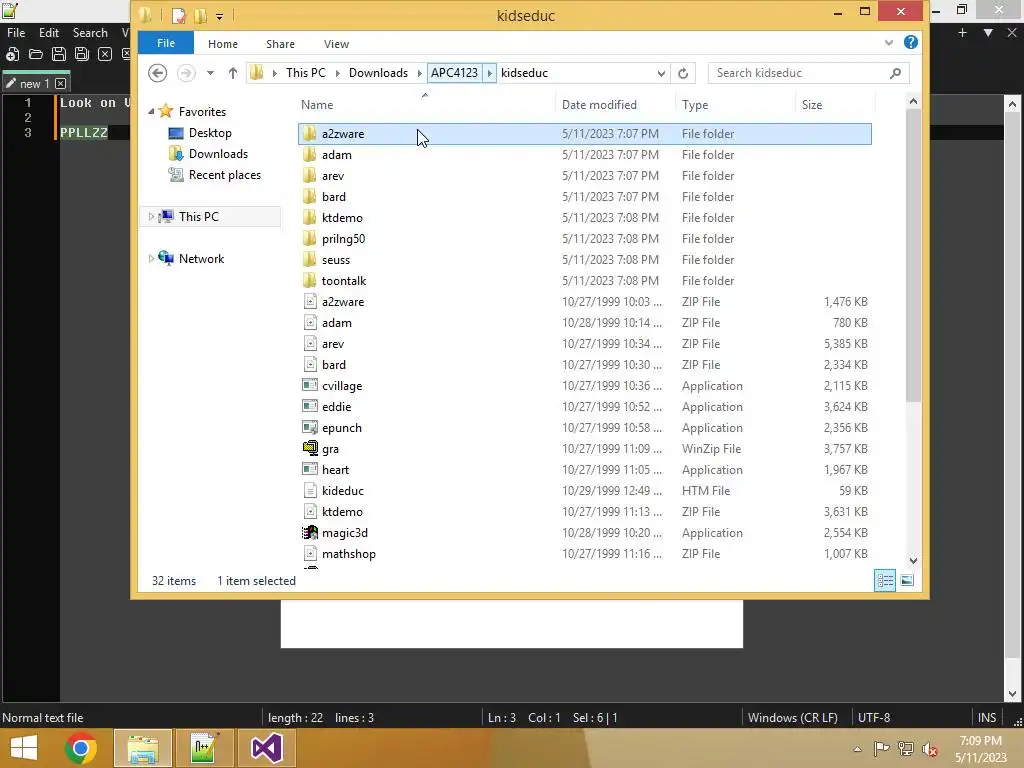Expand the This PC tree node
This screenshot has height=768, width=1024.
[x=152, y=216]
